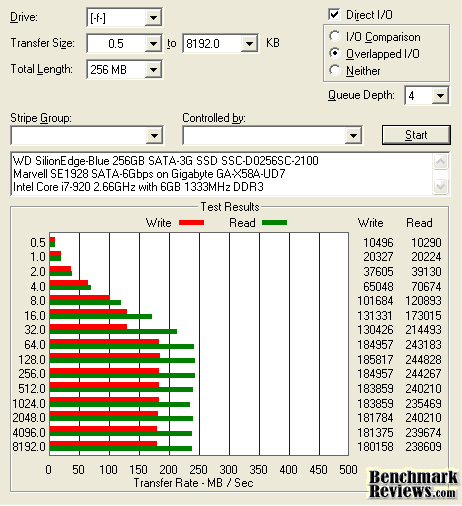Click the description box scroll up arrow
Screen dimensions: 462x506
[x=440, y=162]
